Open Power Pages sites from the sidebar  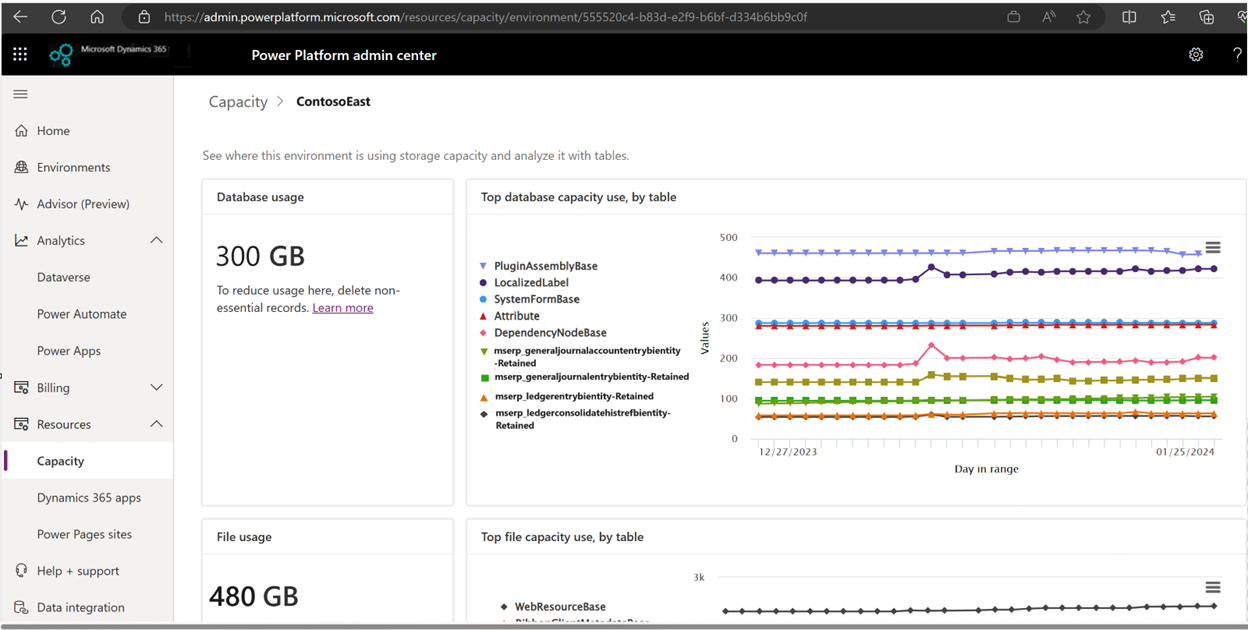(86, 533)
